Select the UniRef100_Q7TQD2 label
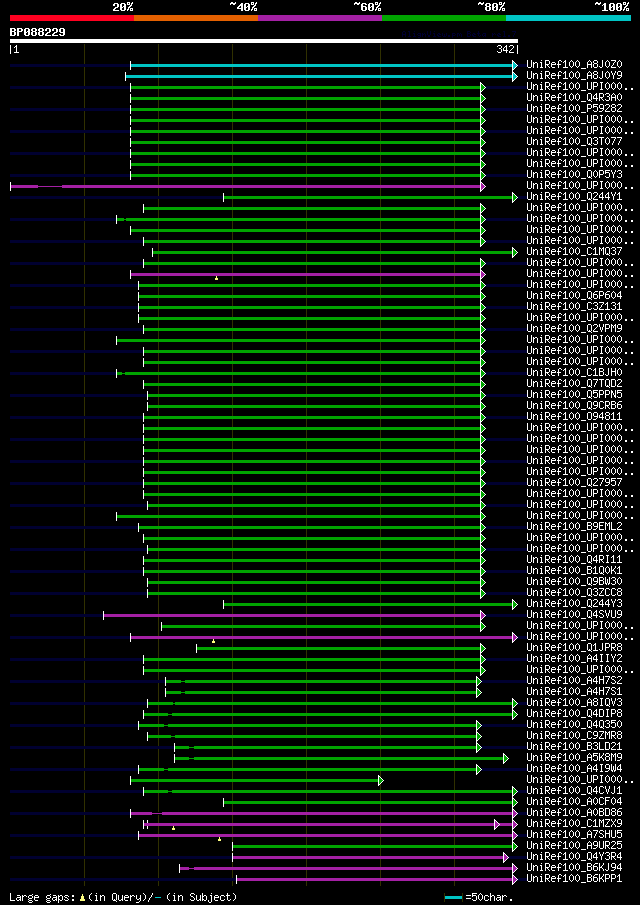Viewport: 640px width, 905px height. 574,384
